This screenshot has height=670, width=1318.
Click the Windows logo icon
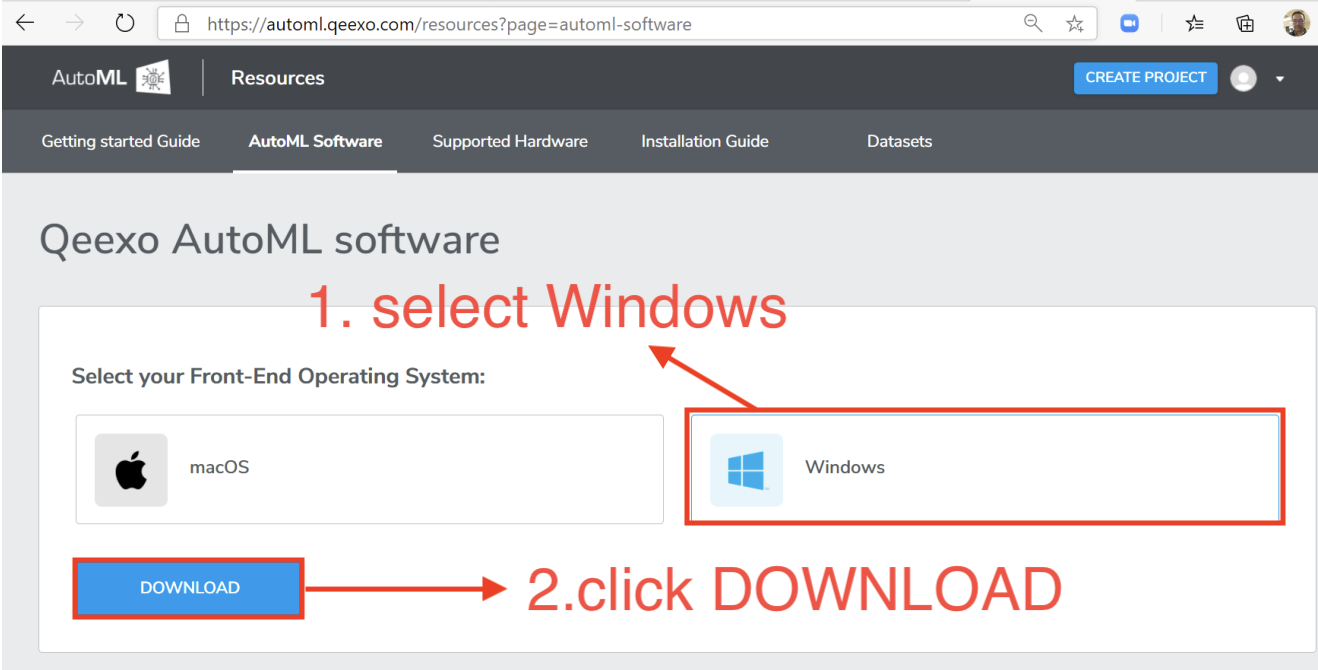point(746,470)
